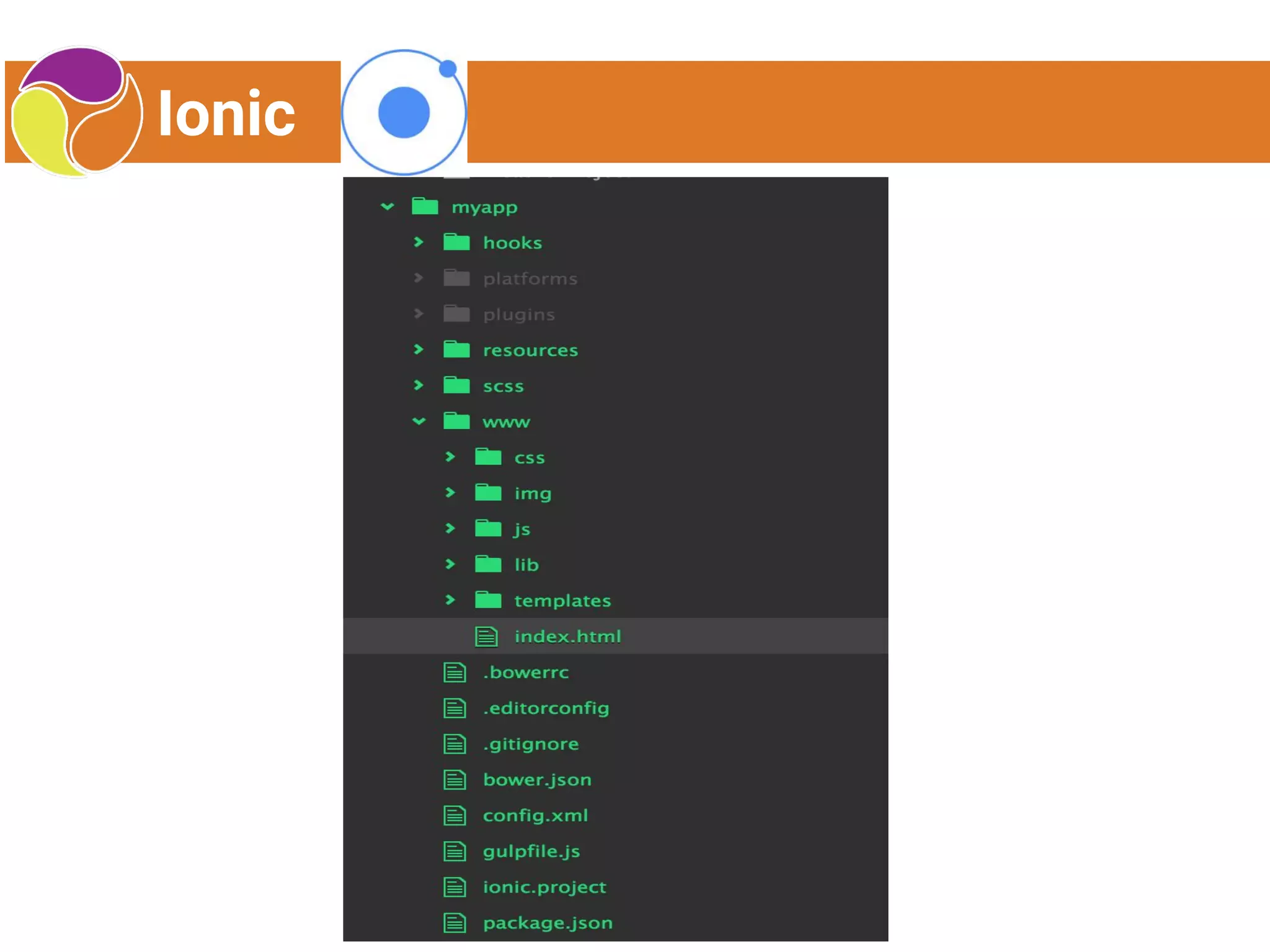The image size is (1270, 952).
Task: Click the hooks folder icon
Action: 457,242
